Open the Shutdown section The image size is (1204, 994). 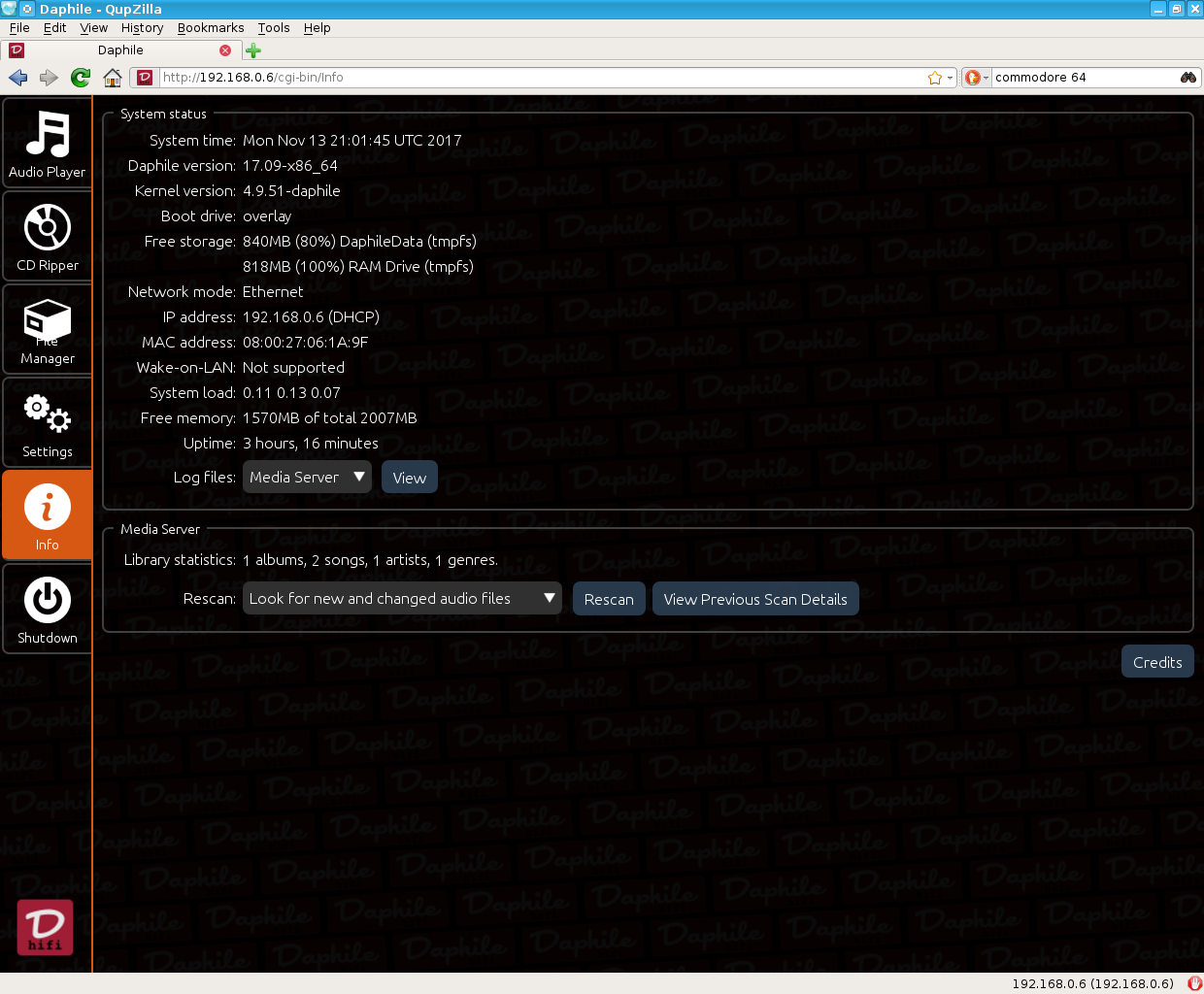[x=47, y=609]
